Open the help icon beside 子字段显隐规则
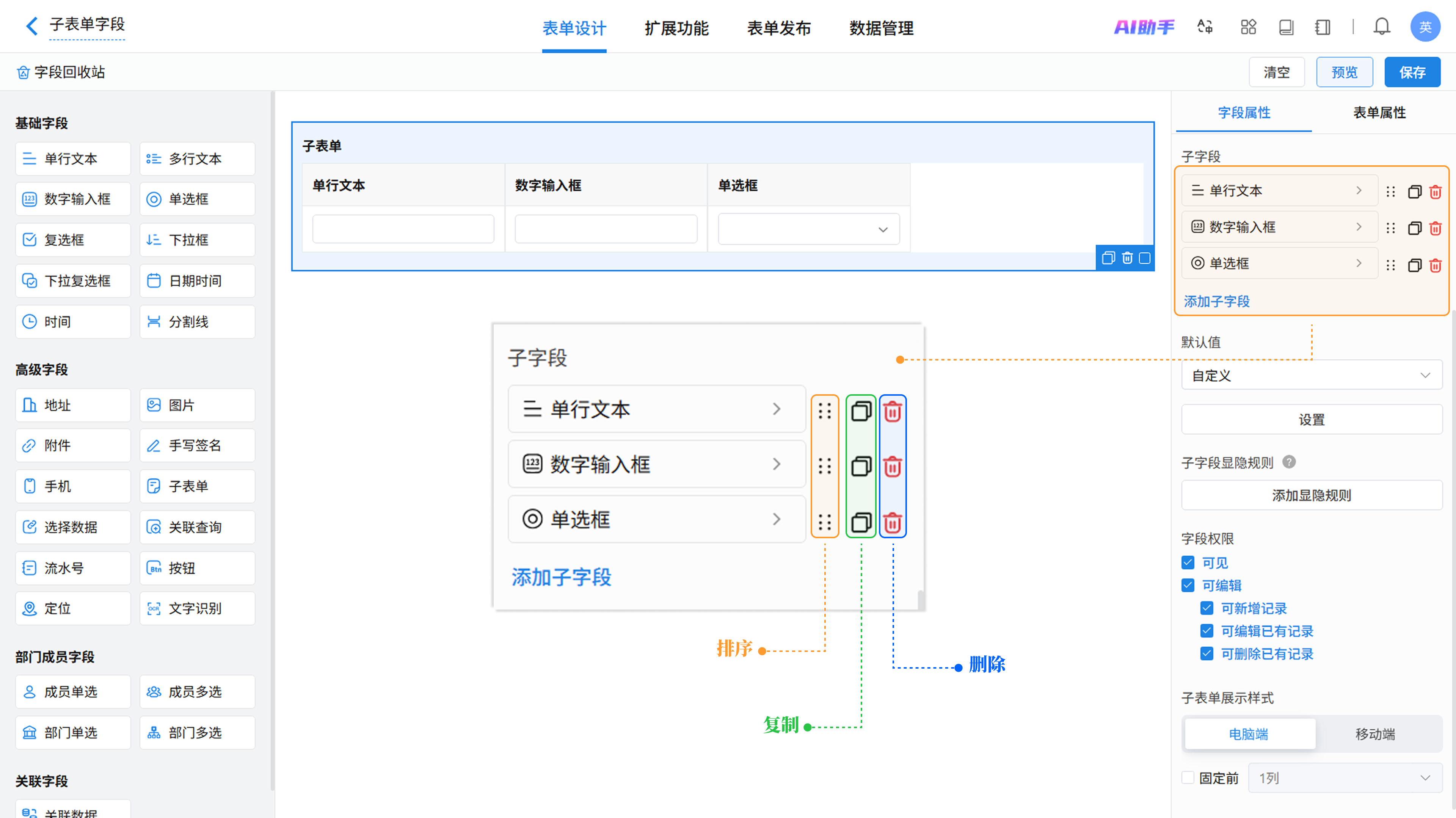1456x818 pixels. tap(1289, 462)
